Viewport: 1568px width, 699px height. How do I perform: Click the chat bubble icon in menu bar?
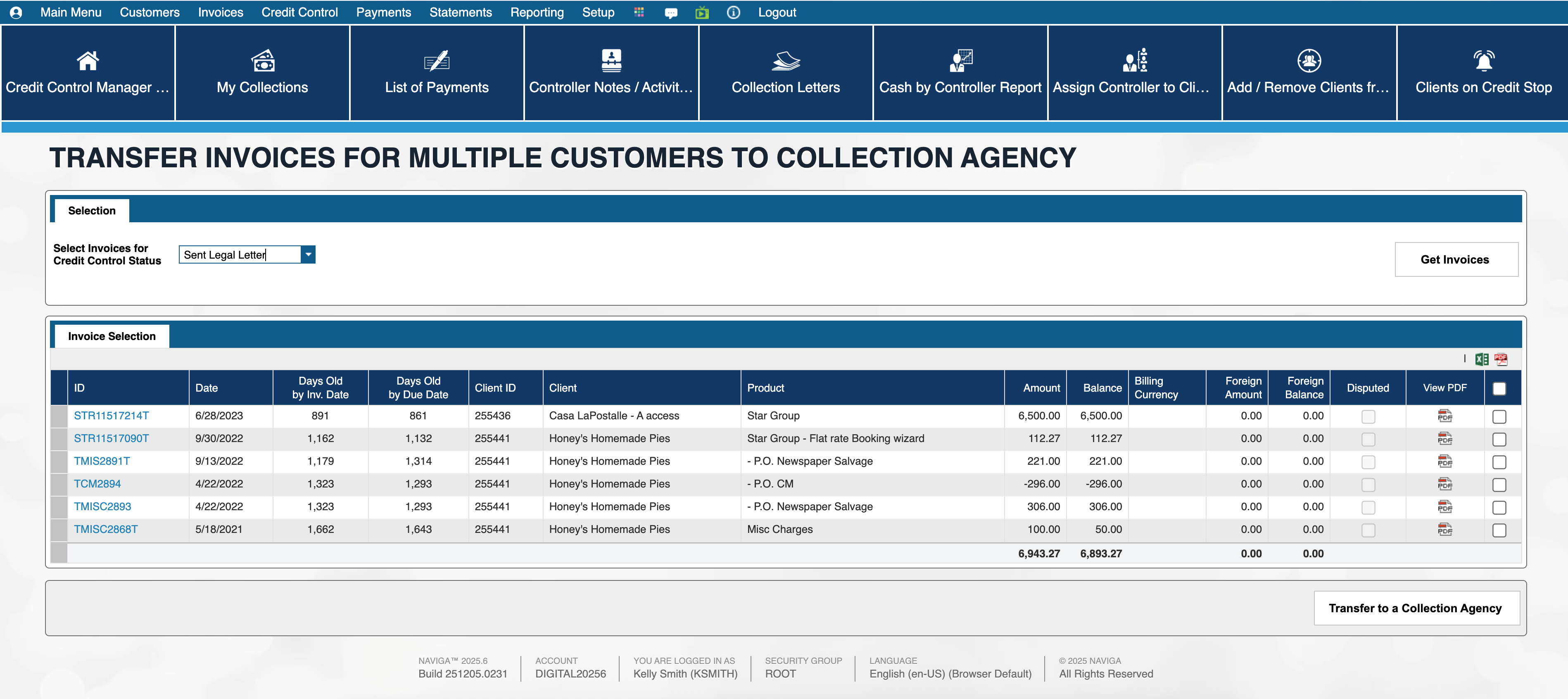tap(671, 13)
